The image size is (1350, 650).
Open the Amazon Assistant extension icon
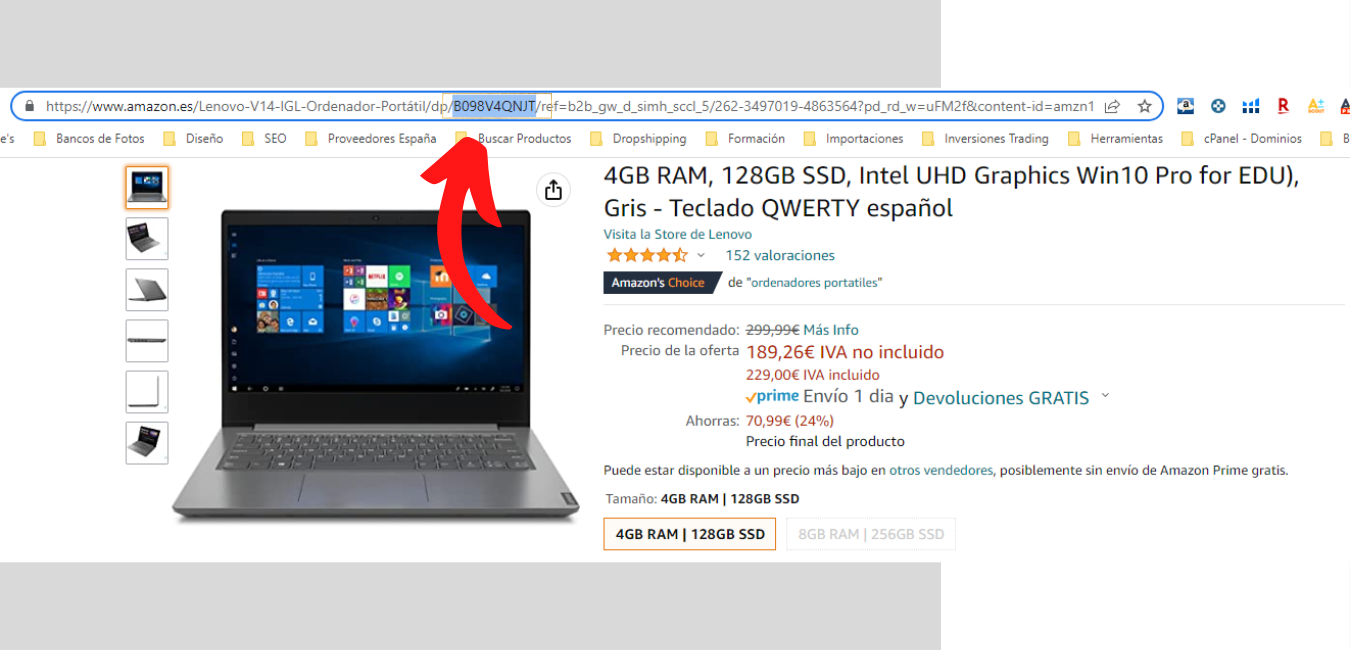click(x=1185, y=106)
